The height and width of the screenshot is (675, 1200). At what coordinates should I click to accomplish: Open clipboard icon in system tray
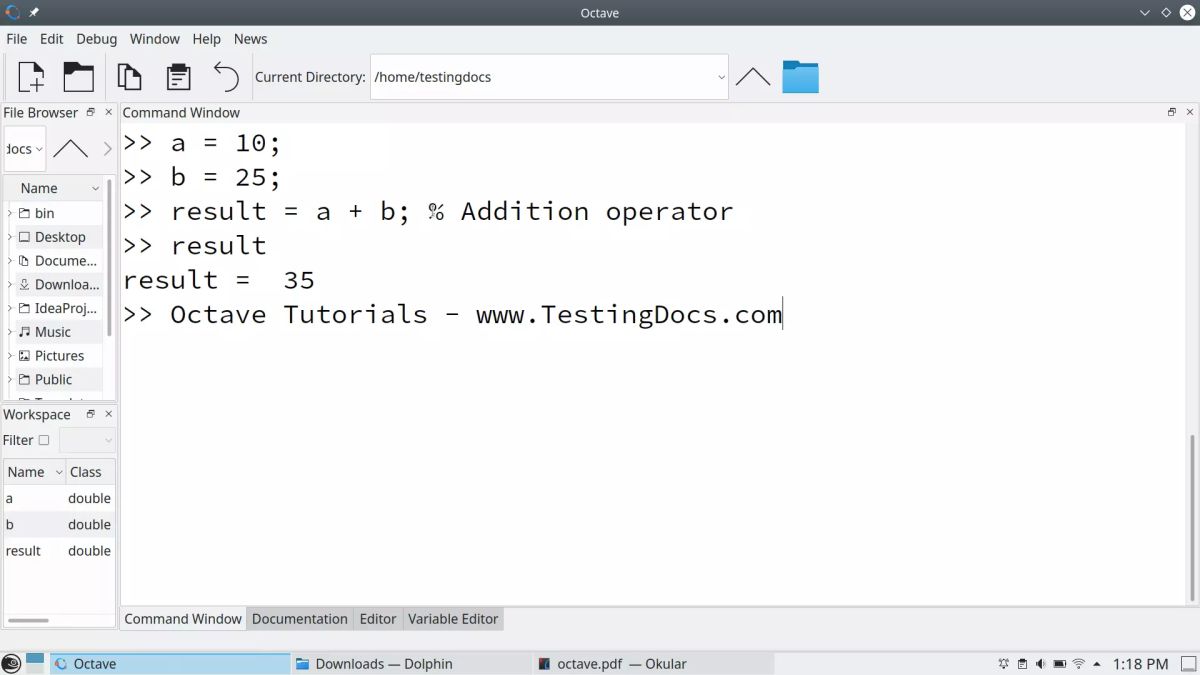click(x=1022, y=664)
